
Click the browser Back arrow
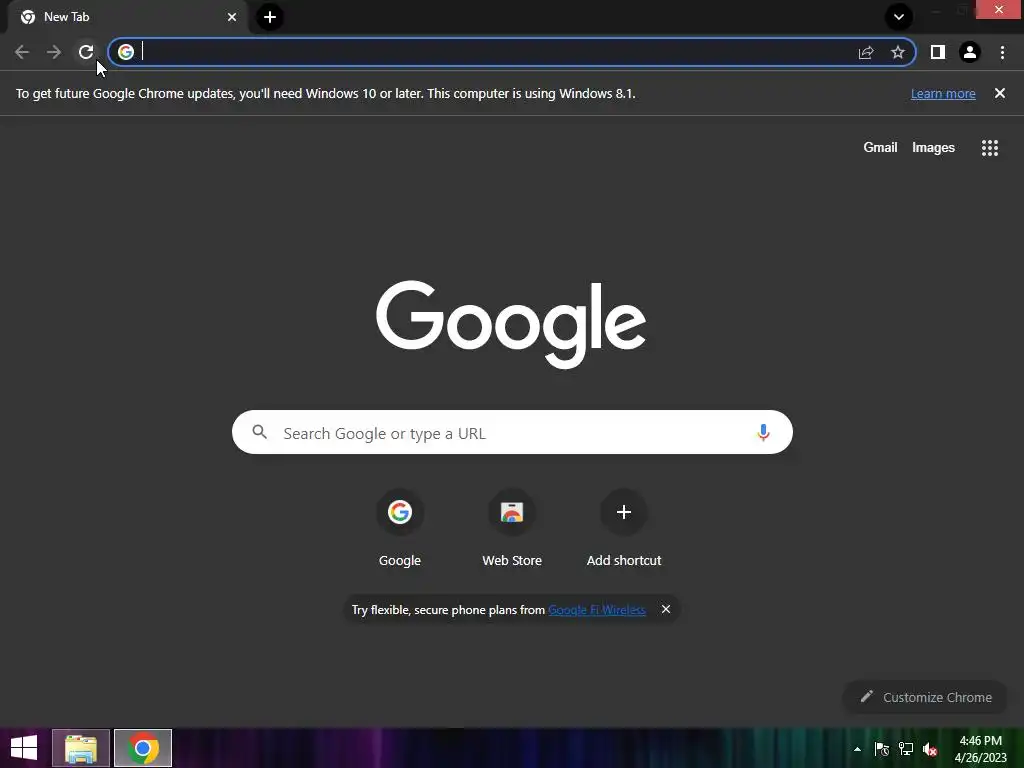pyautogui.click(x=22, y=52)
